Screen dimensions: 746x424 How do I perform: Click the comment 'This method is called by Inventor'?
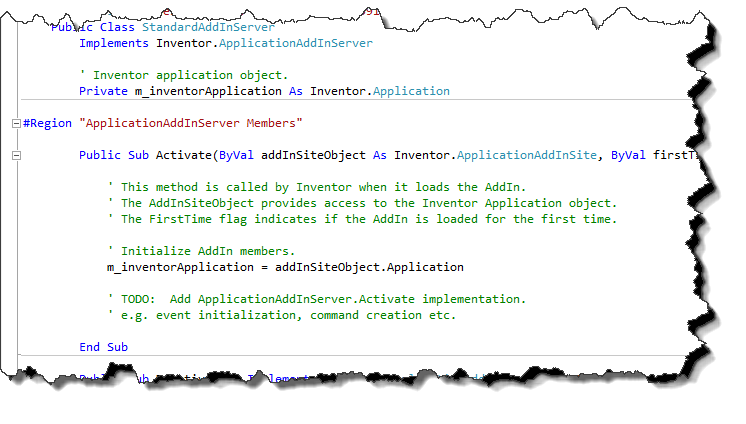tap(316, 187)
